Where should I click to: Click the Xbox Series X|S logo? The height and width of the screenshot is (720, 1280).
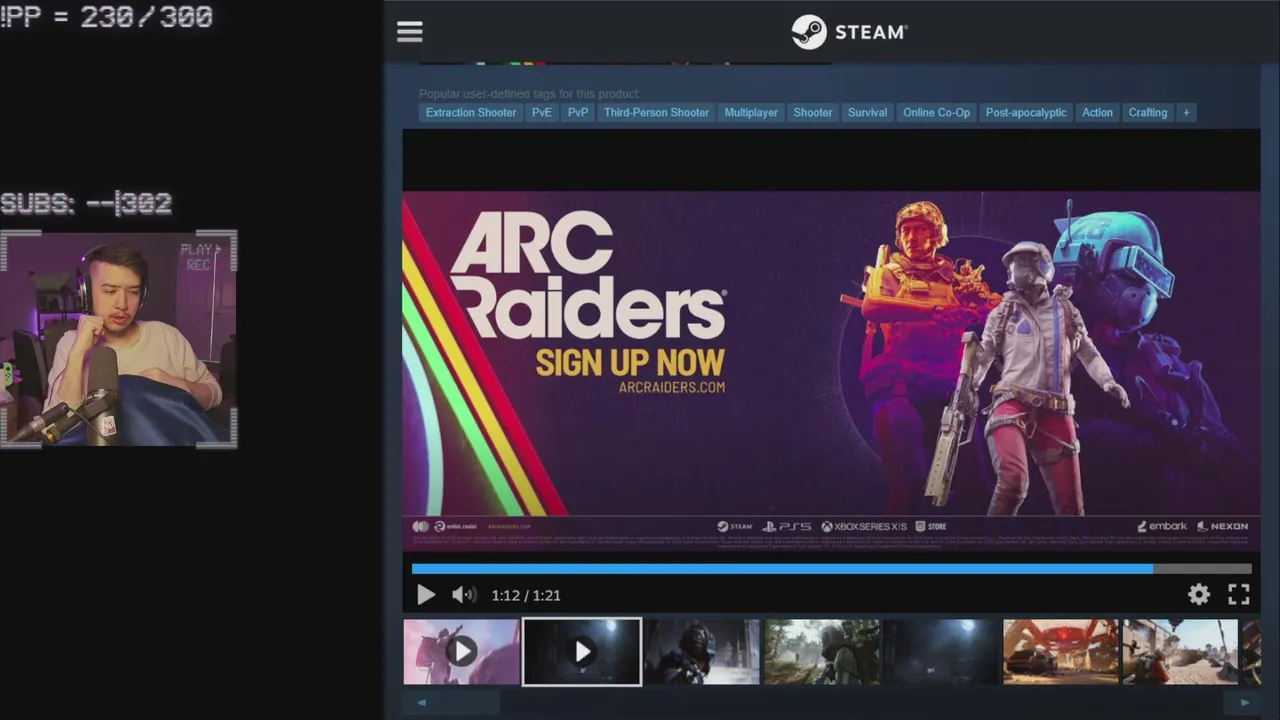click(864, 526)
